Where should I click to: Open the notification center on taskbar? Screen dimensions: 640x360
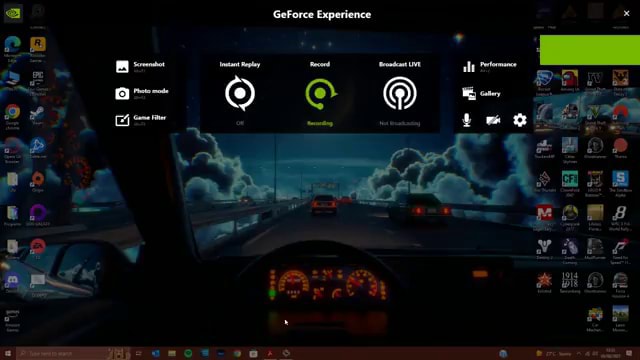(629, 353)
